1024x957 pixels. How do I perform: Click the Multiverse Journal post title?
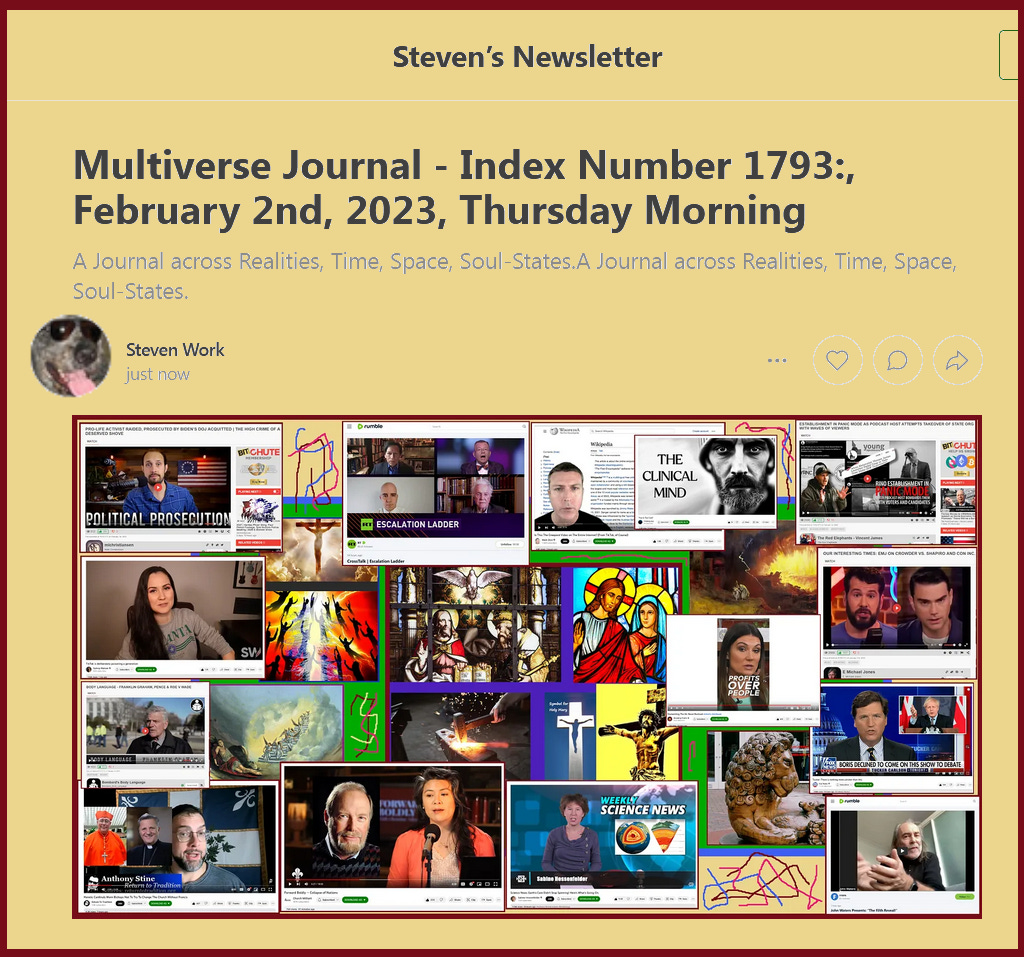464,187
